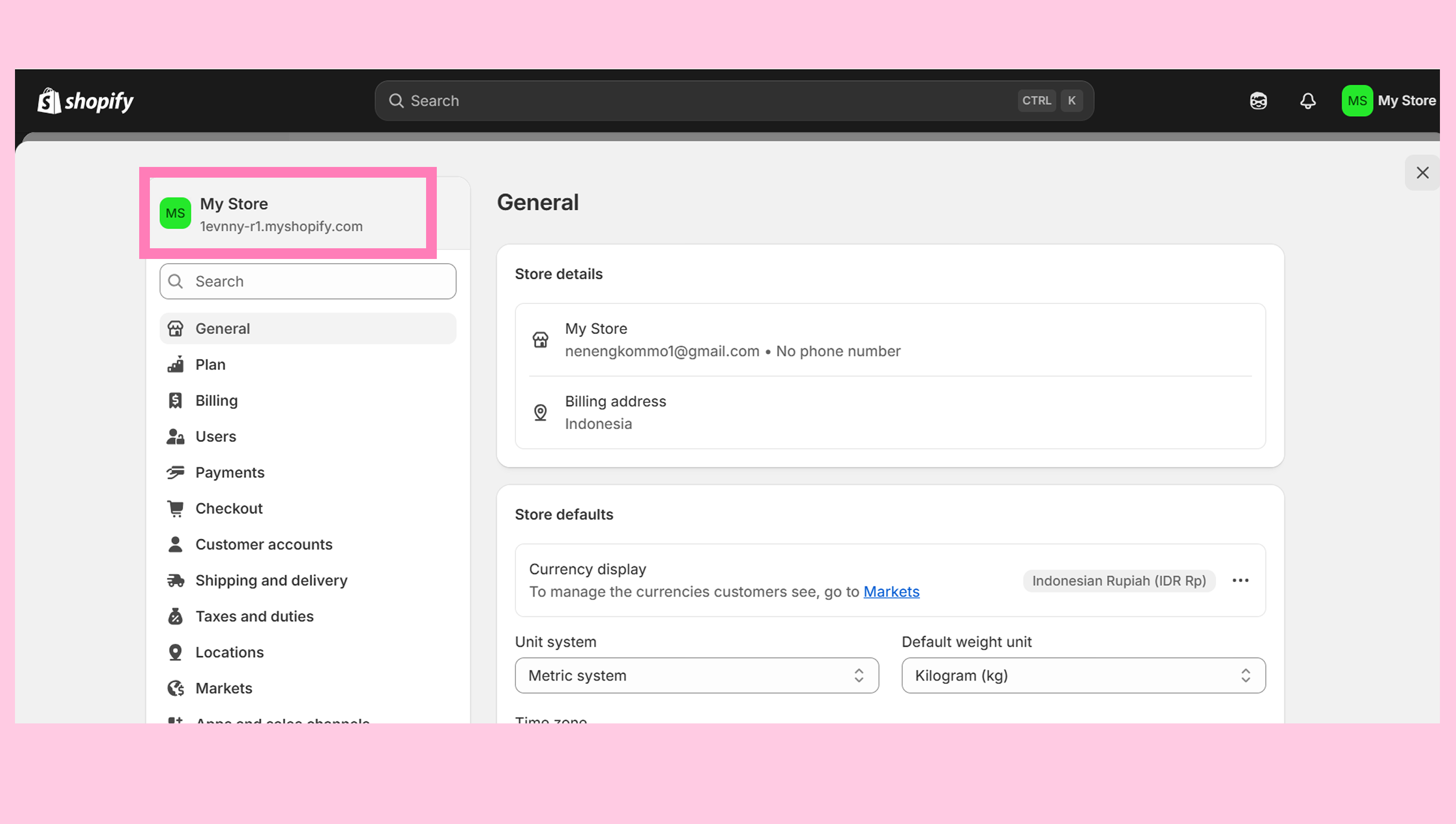Click the Shopify logo
1456x824 pixels.
(x=85, y=101)
